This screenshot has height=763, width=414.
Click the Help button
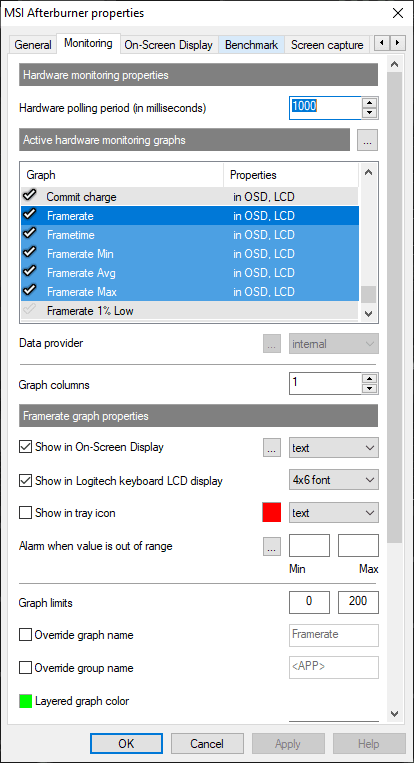368,744
